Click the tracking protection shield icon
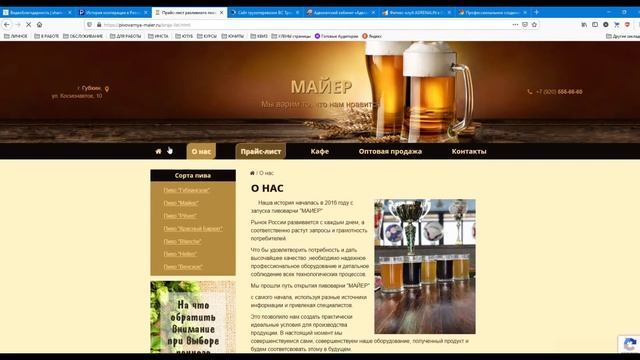This screenshot has width=640, height=360. 90,25
